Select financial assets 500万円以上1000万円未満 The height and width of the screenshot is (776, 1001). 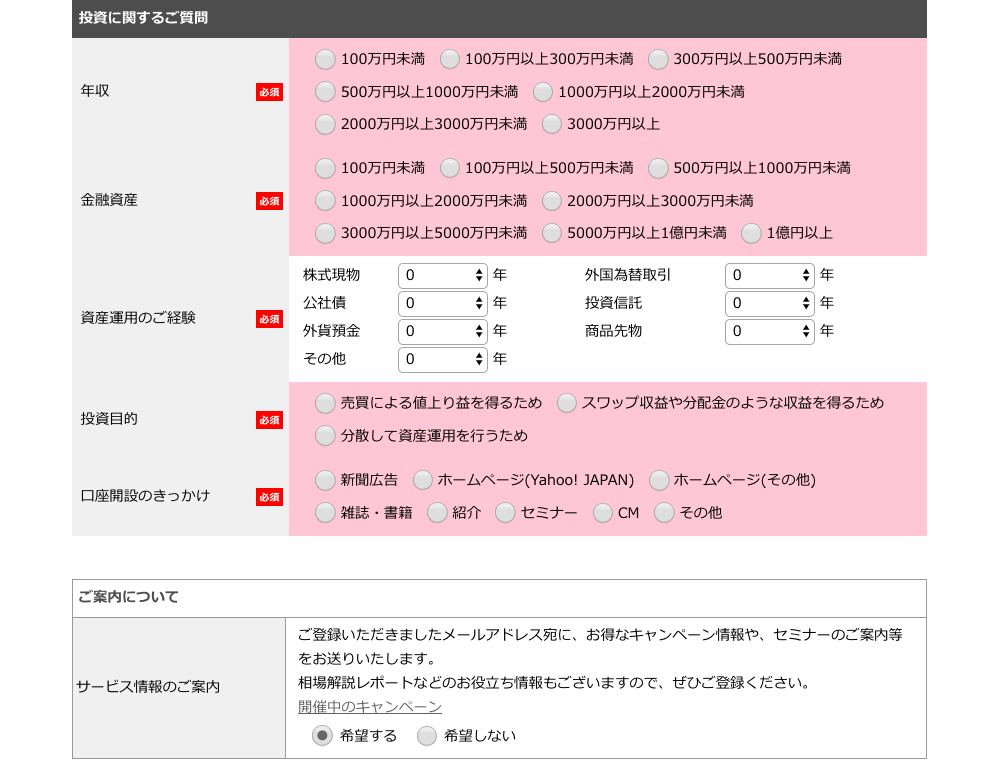(x=658, y=168)
